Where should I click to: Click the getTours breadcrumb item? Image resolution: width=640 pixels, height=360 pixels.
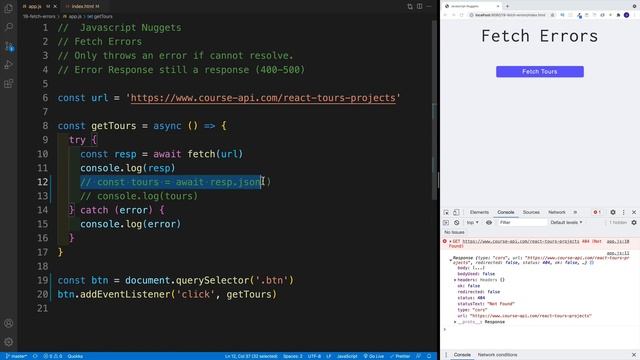[100, 16]
